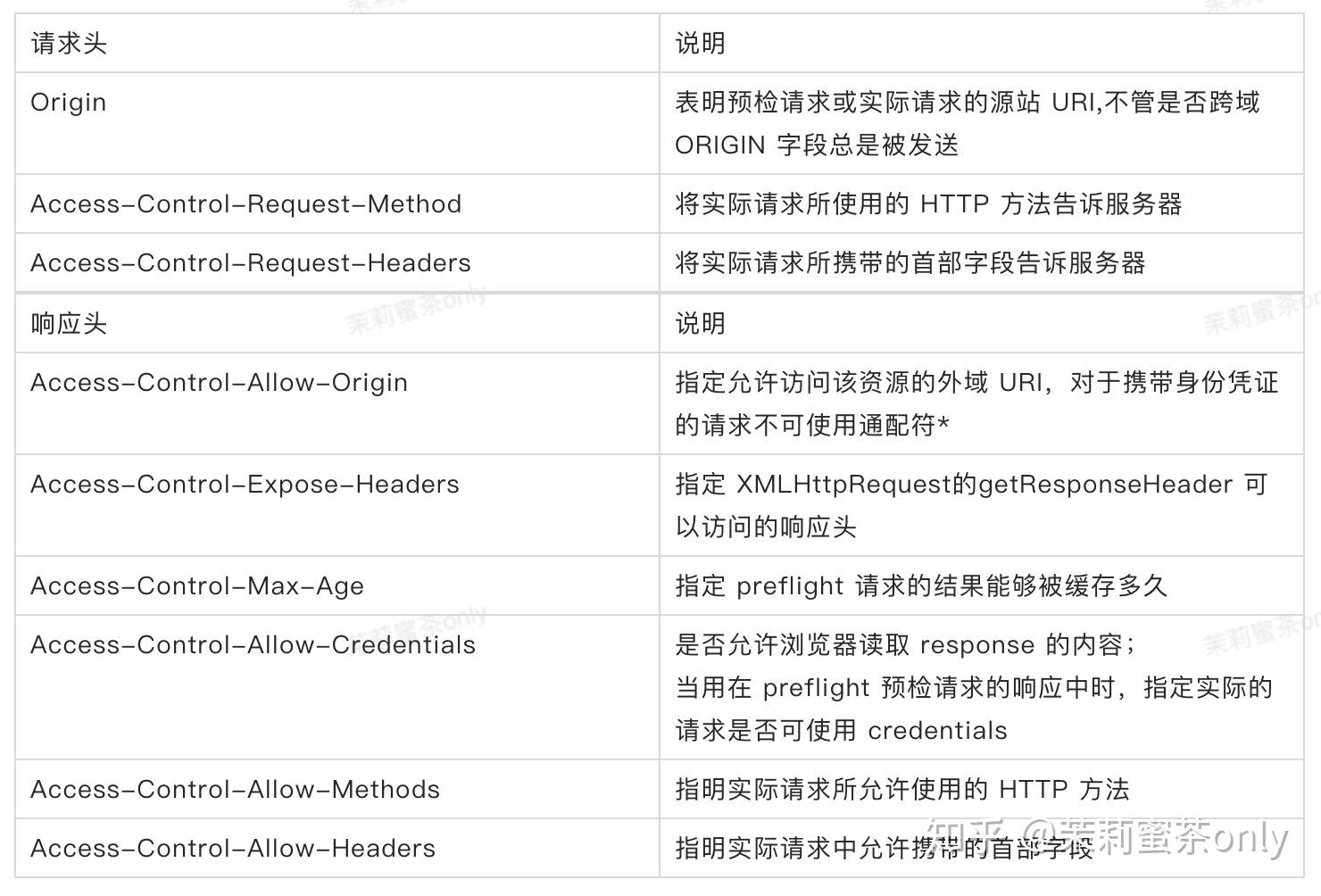The image size is (1321, 896).
Task: Click Access-Control-Allow-Credentials header name
Action: pyautogui.click(x=253, y=644)
